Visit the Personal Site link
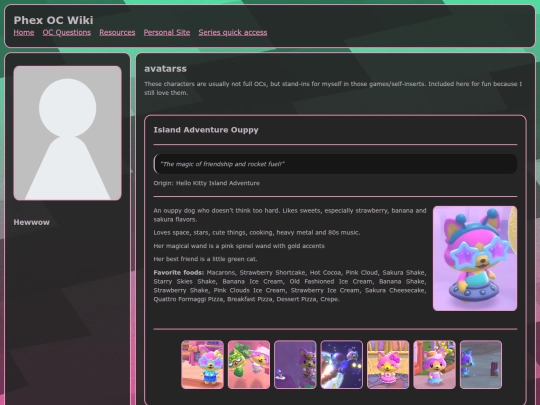 (x=167, y=32)
